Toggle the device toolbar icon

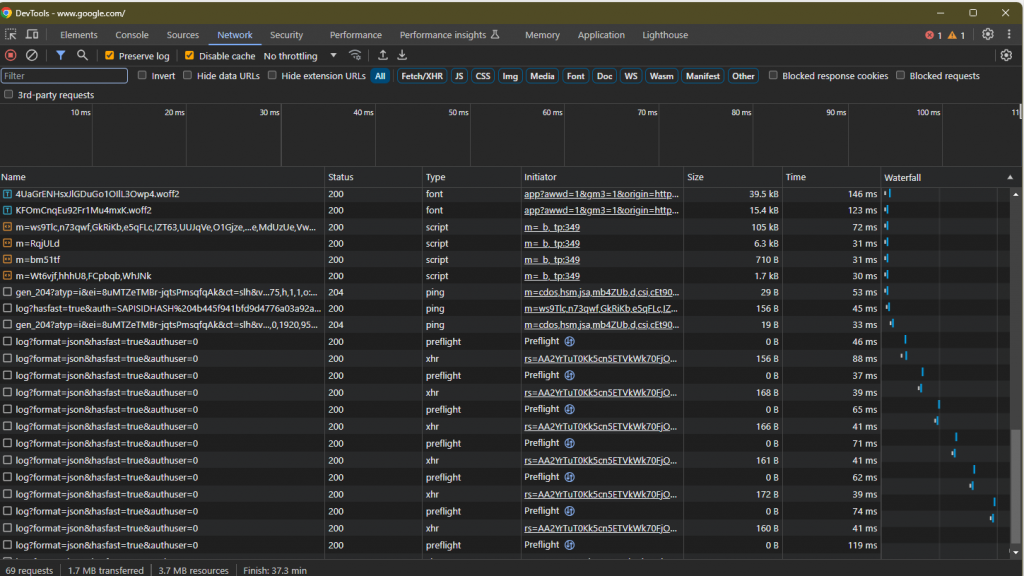pyautogui.click(x=32, y=35)
